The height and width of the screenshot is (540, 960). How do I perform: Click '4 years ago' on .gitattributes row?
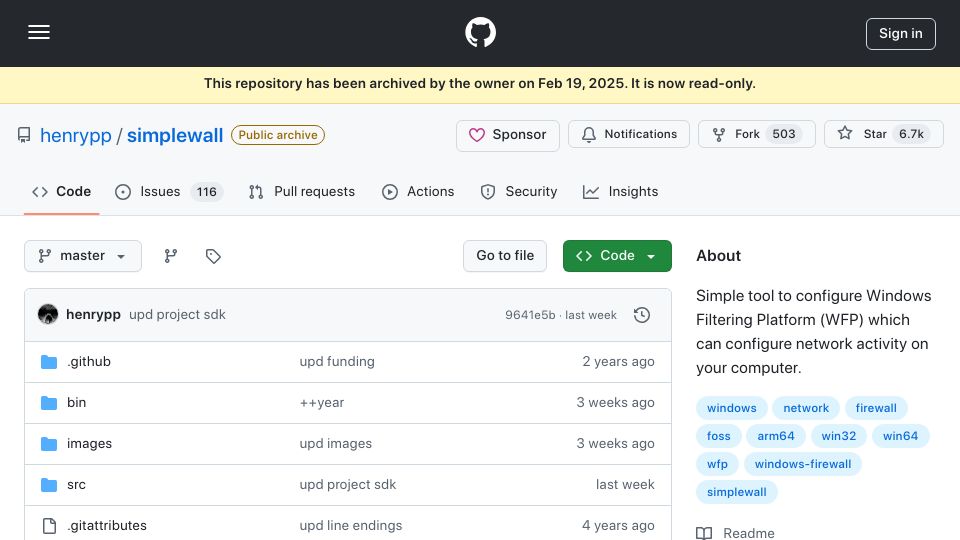point(618,526)
